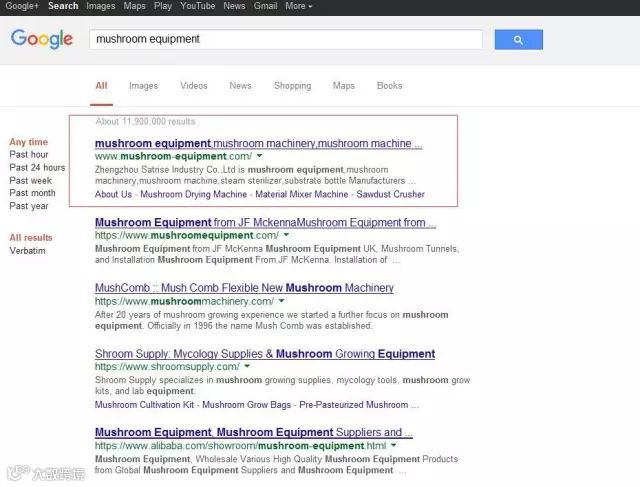Viewport: 640px width, 487px height.
Task: Open Images in the top black bar
Action: click(x=100, y=6)
